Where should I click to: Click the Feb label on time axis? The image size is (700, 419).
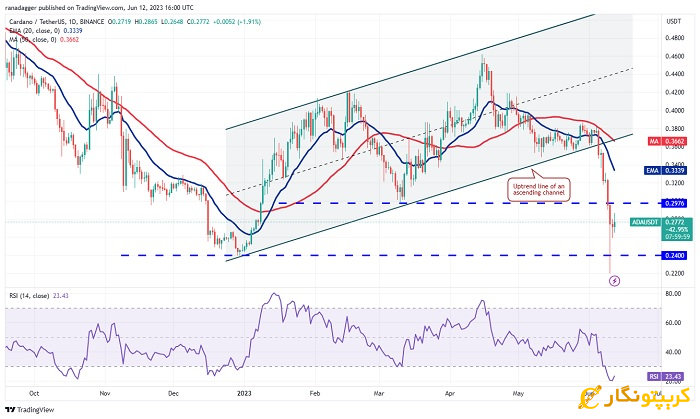pyautogui.click(x=315, y=394)
